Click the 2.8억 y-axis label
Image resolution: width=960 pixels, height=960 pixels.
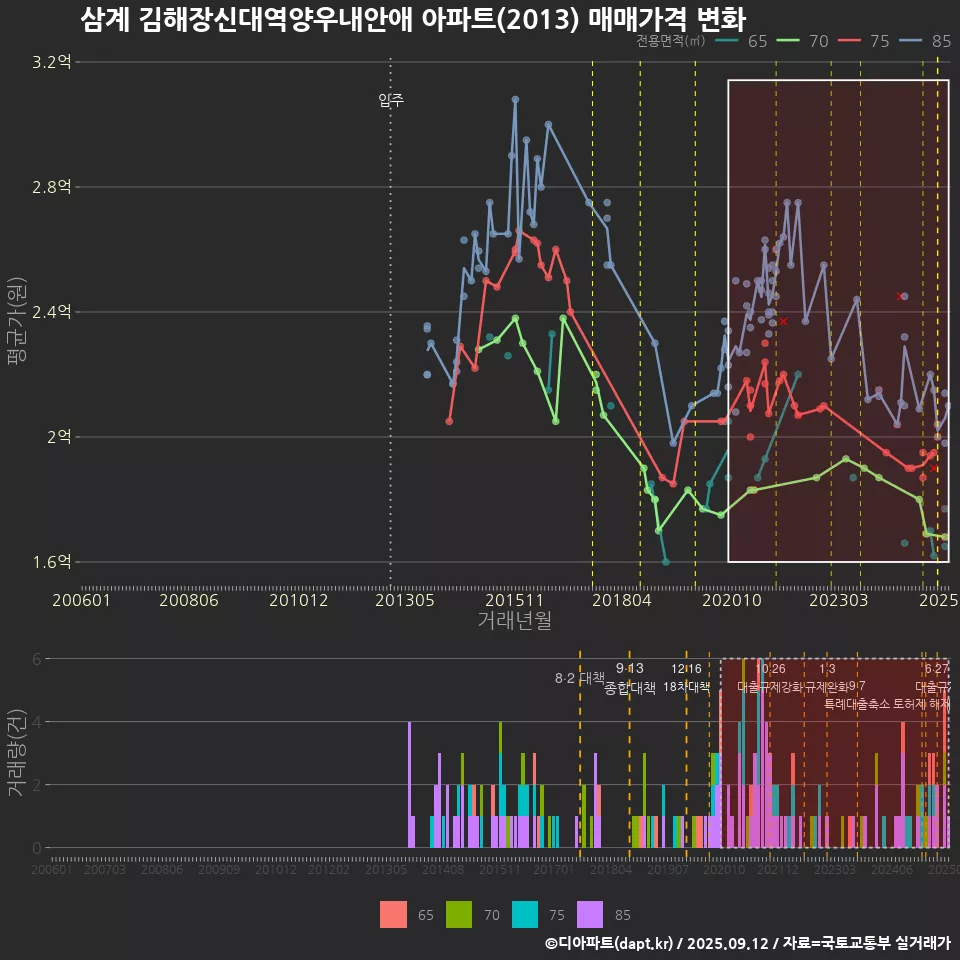click(51, 187)
